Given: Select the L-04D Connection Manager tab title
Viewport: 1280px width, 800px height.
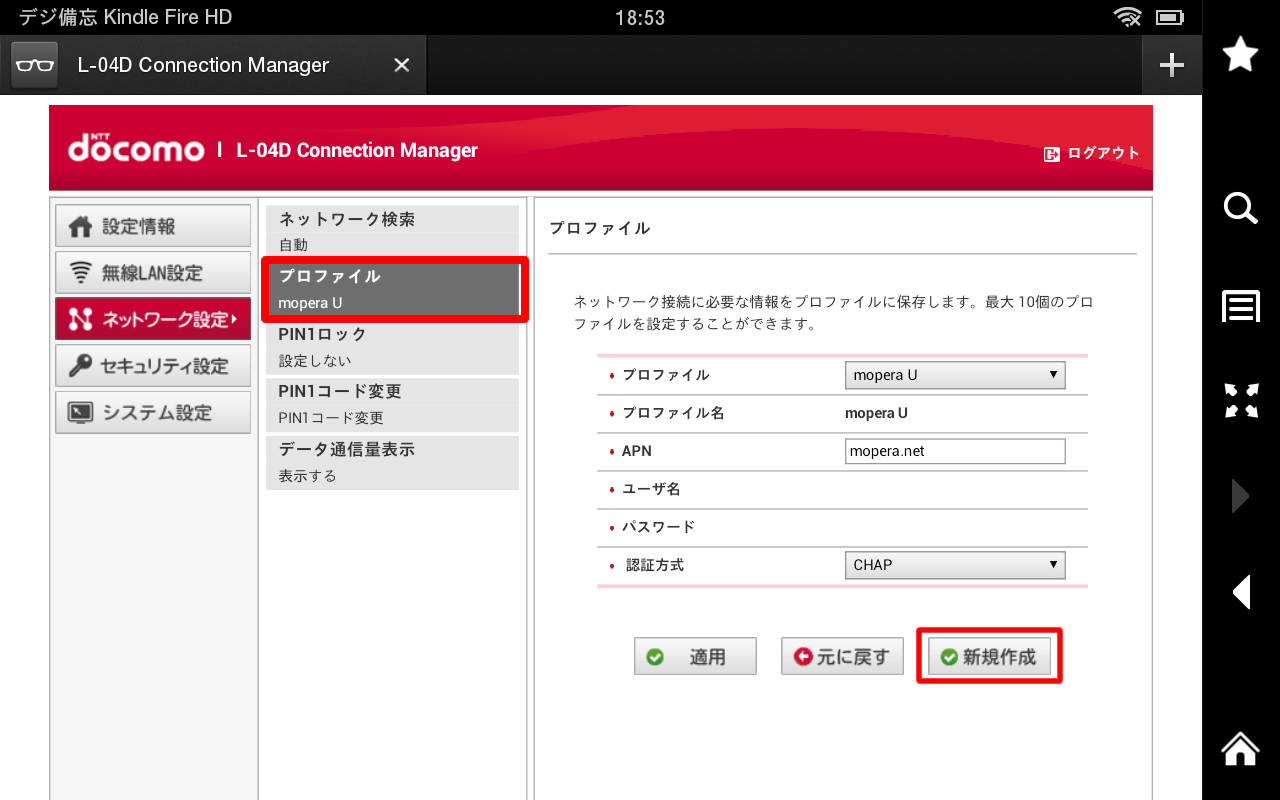Looking at the screenshot, I should click(x=203, y=65).
